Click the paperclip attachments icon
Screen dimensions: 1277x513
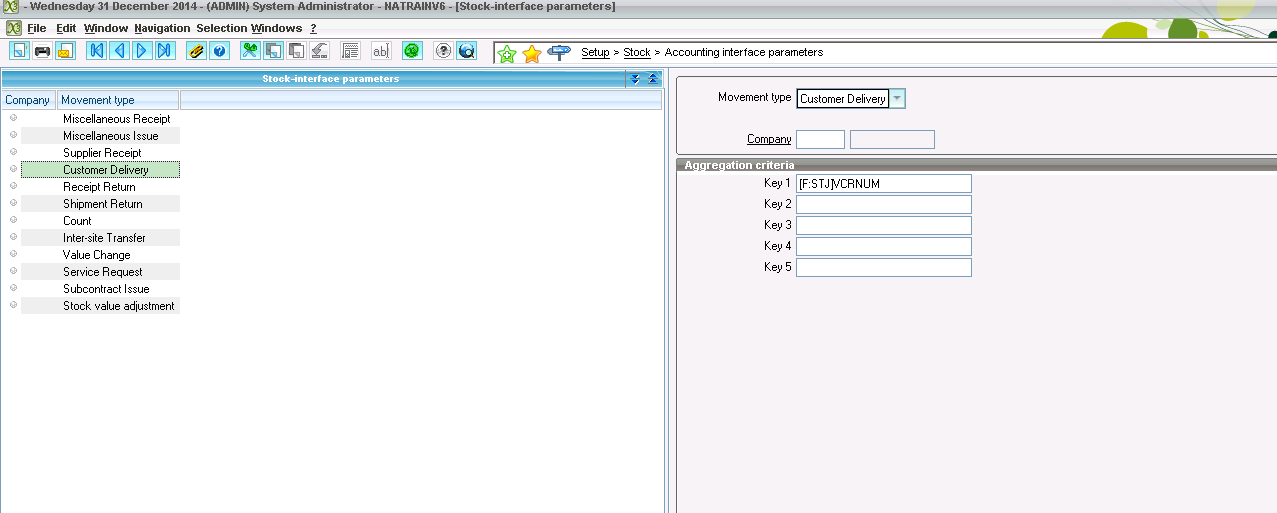click(x=196, y=50)
